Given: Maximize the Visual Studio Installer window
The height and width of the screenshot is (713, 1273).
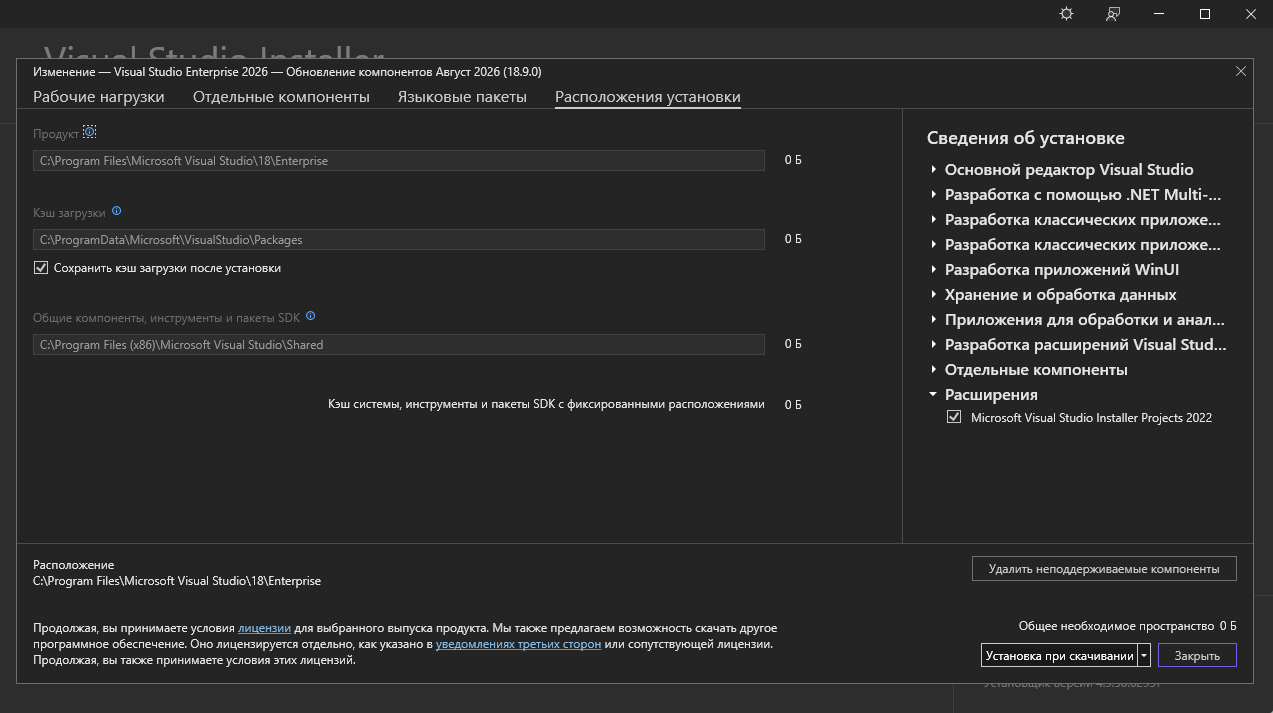Looking at the screenshot, I should click(1205, 14).
